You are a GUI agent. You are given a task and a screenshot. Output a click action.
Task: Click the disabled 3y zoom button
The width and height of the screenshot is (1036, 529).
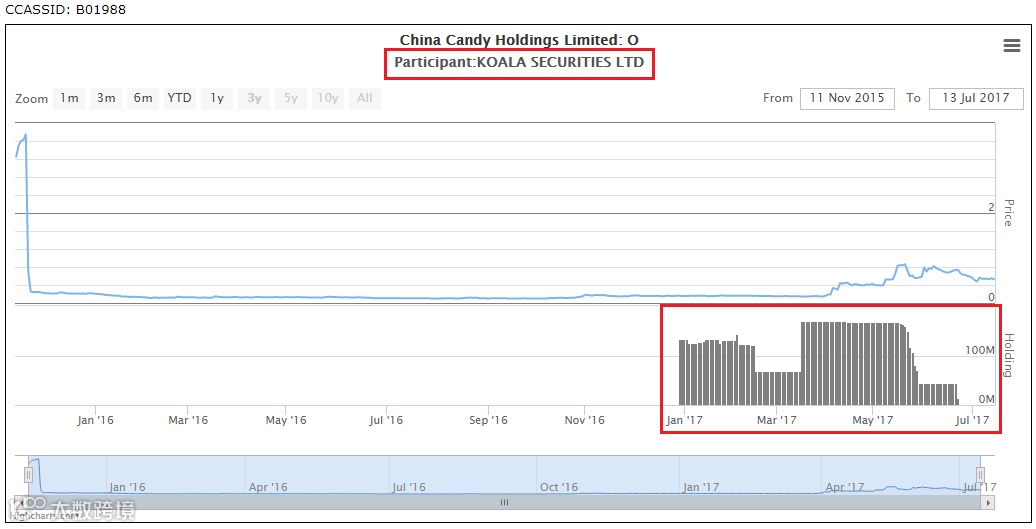pos(254,98)
